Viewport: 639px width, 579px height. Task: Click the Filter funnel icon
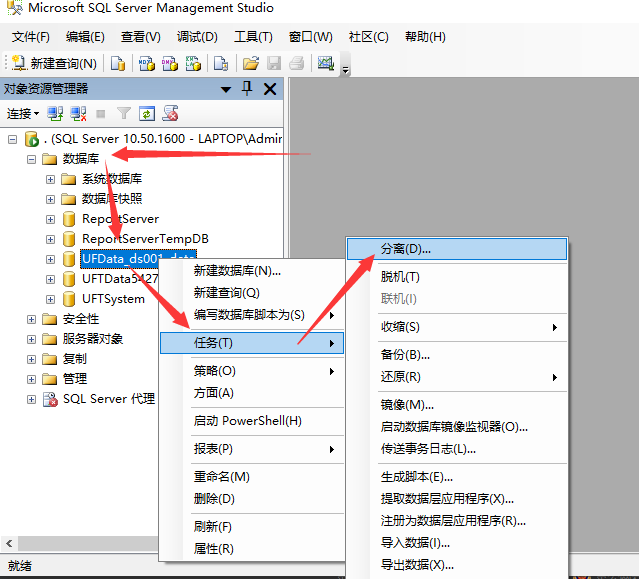coord(123,113)
